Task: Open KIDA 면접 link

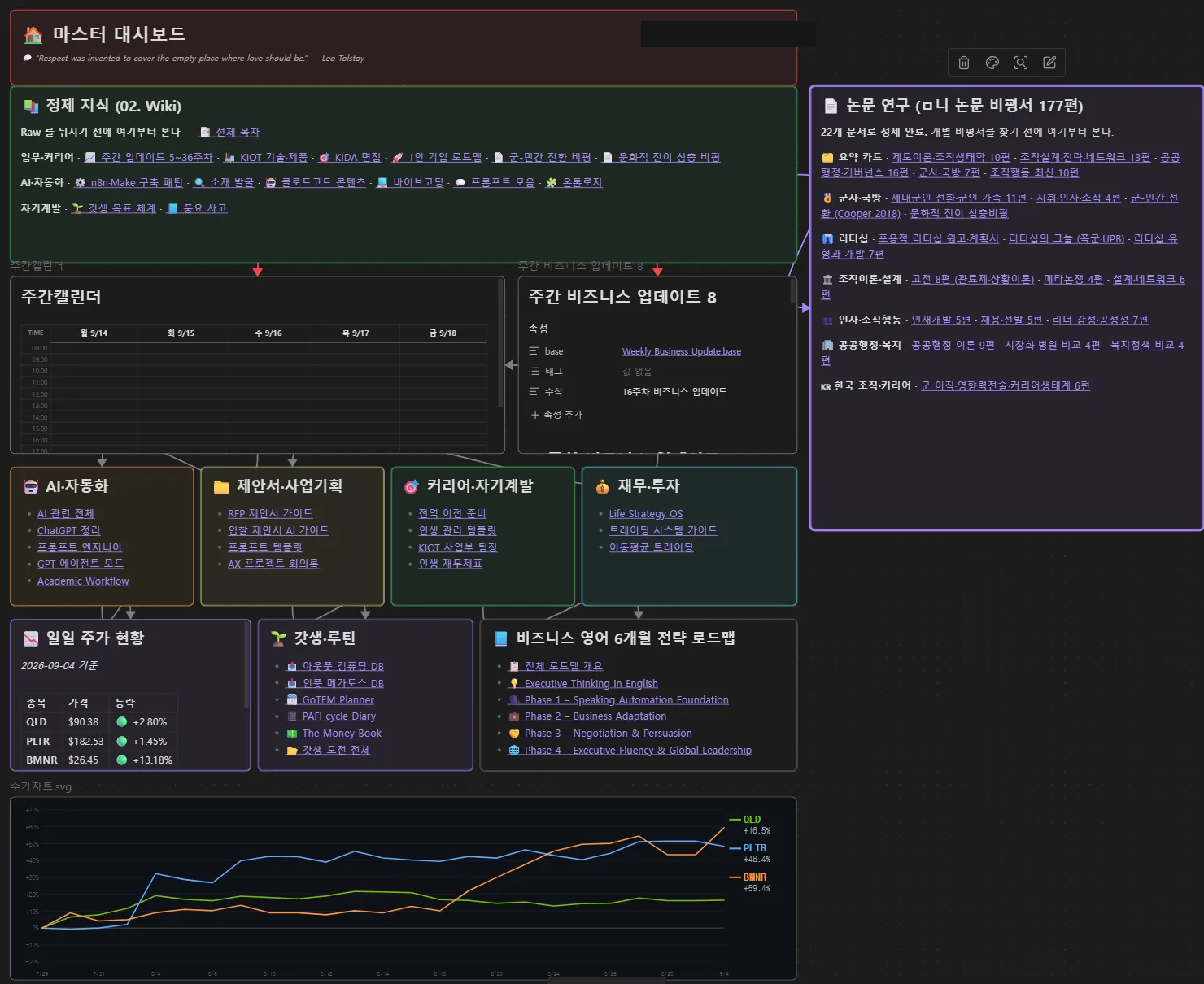Action: [357, 157]
